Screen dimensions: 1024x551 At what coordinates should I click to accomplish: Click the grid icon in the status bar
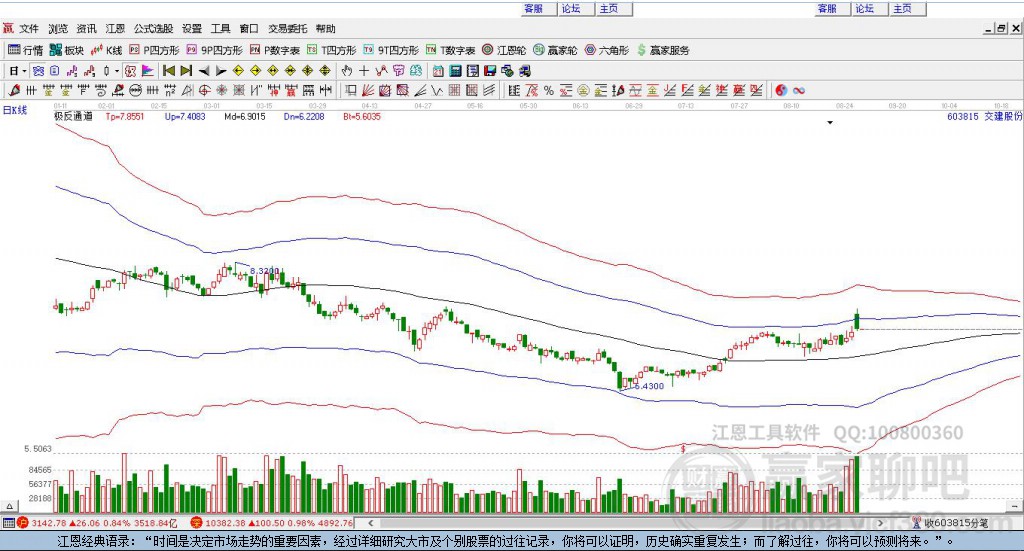coord(8,523)
